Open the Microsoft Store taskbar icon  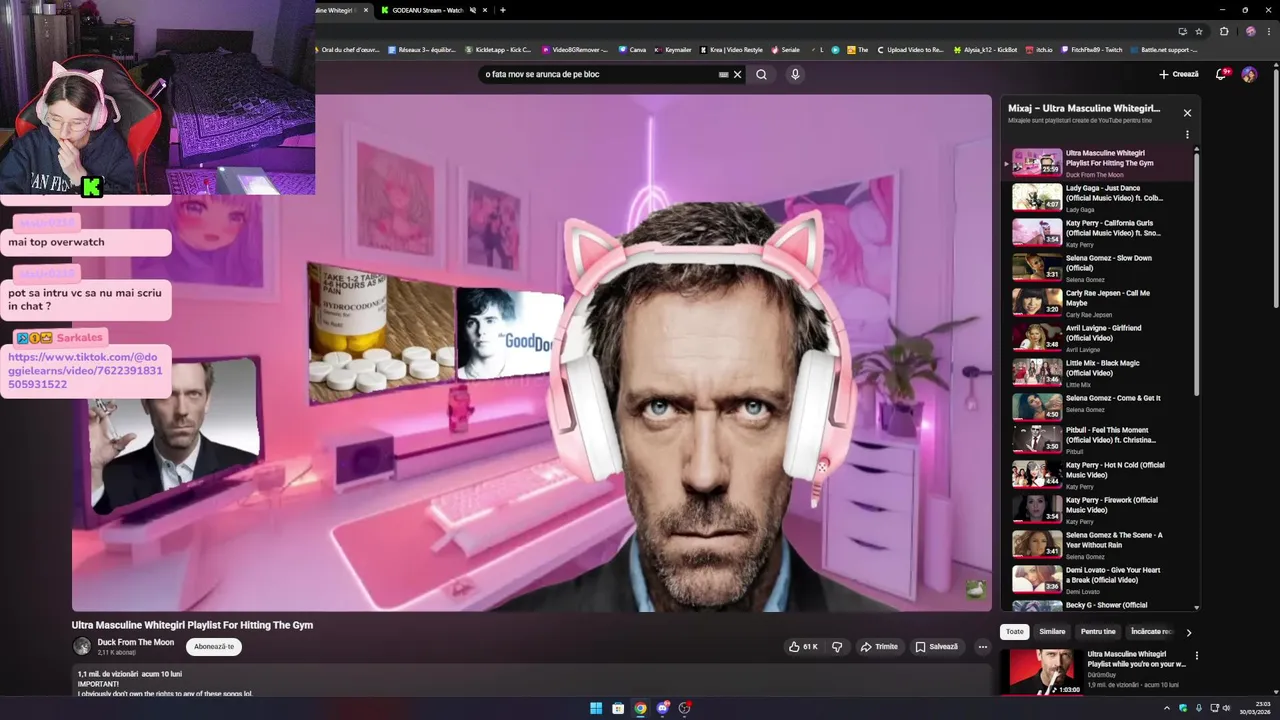pos(618,708)
